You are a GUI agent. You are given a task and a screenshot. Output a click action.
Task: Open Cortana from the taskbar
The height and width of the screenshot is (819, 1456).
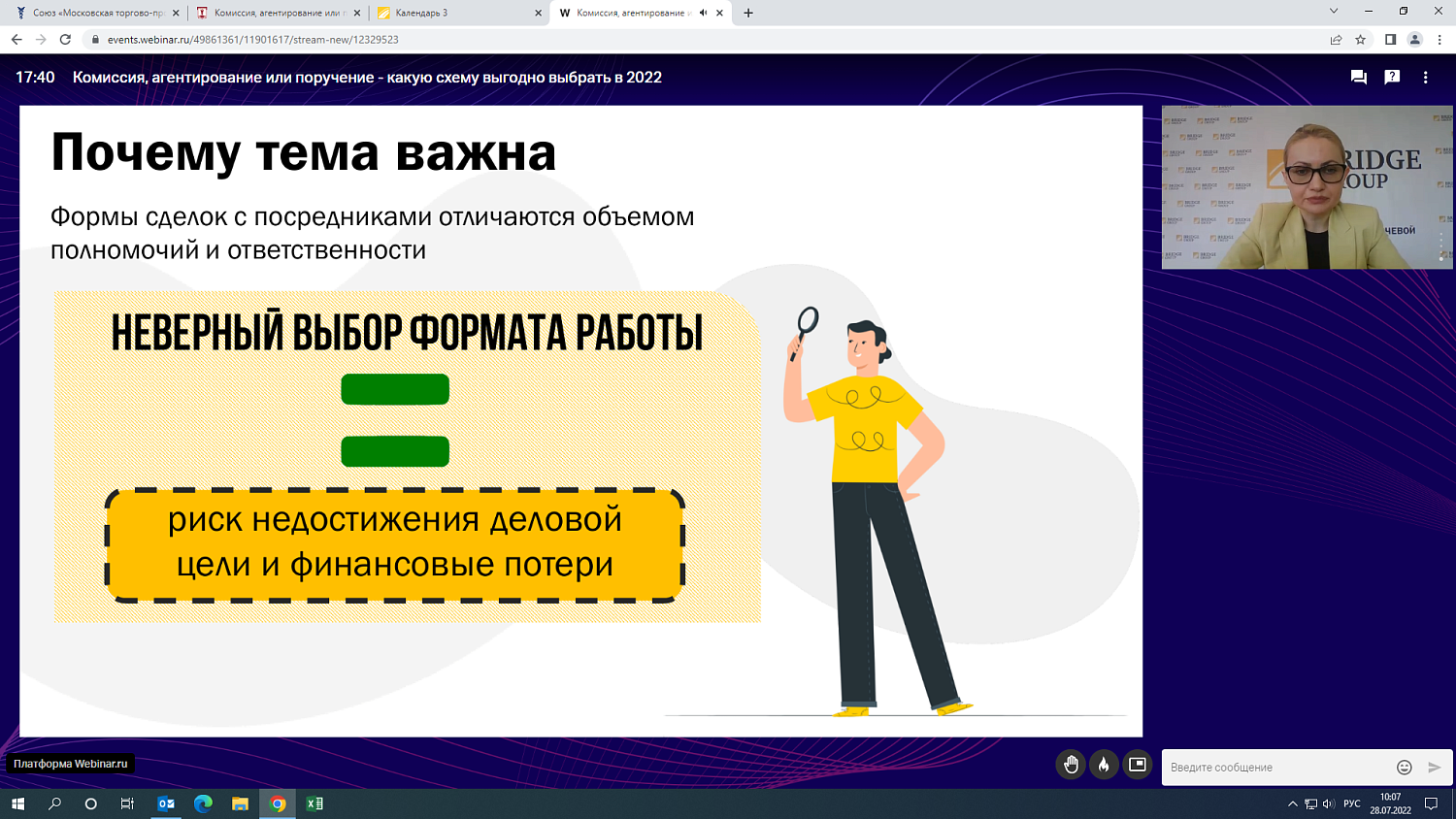(91, 803)
